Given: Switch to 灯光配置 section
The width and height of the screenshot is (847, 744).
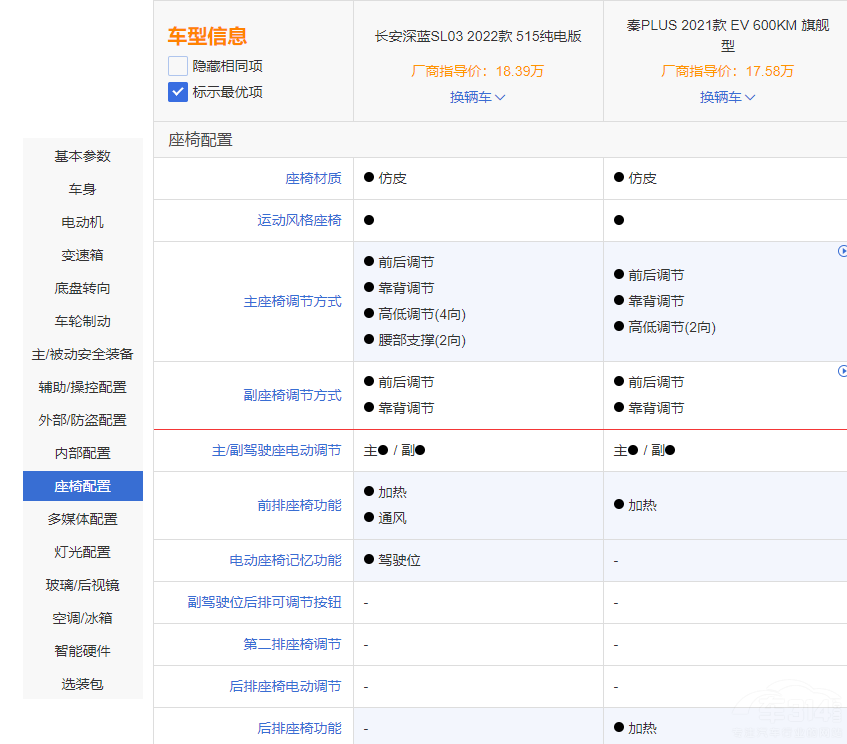Looking at the screenshot, I should click(83, 552).
